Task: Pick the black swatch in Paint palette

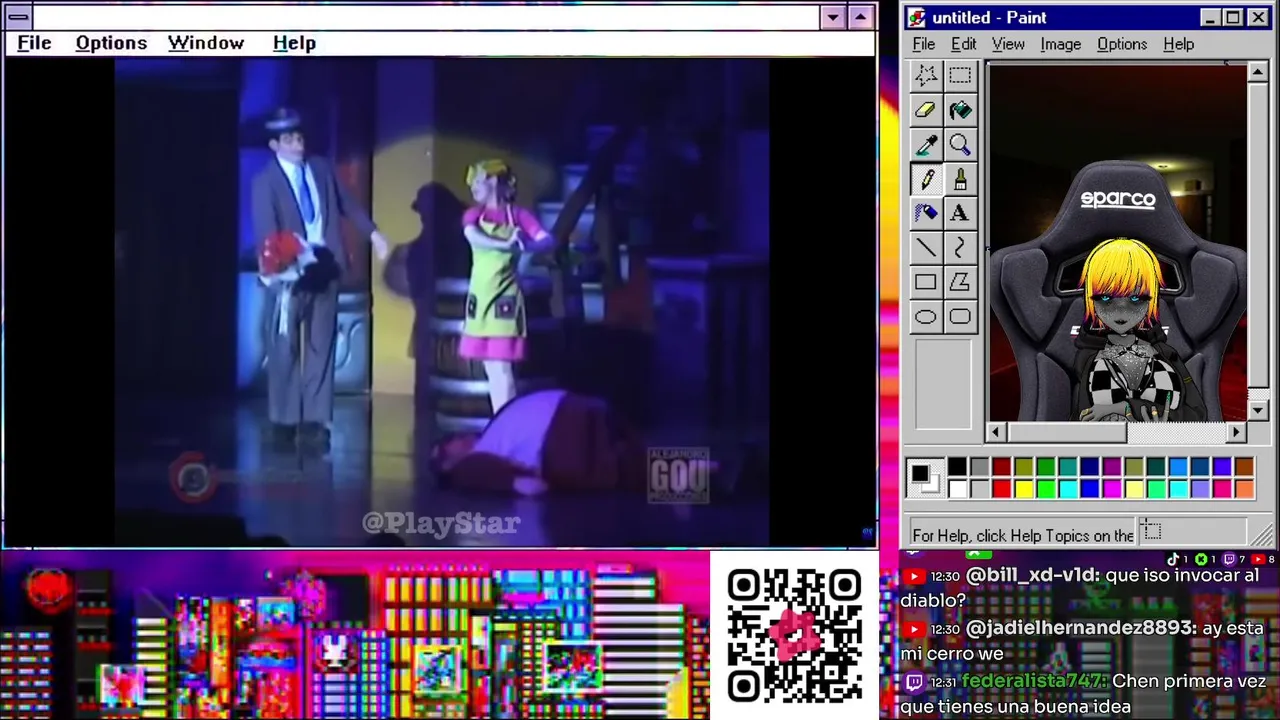Action: [x=957, y=467]
